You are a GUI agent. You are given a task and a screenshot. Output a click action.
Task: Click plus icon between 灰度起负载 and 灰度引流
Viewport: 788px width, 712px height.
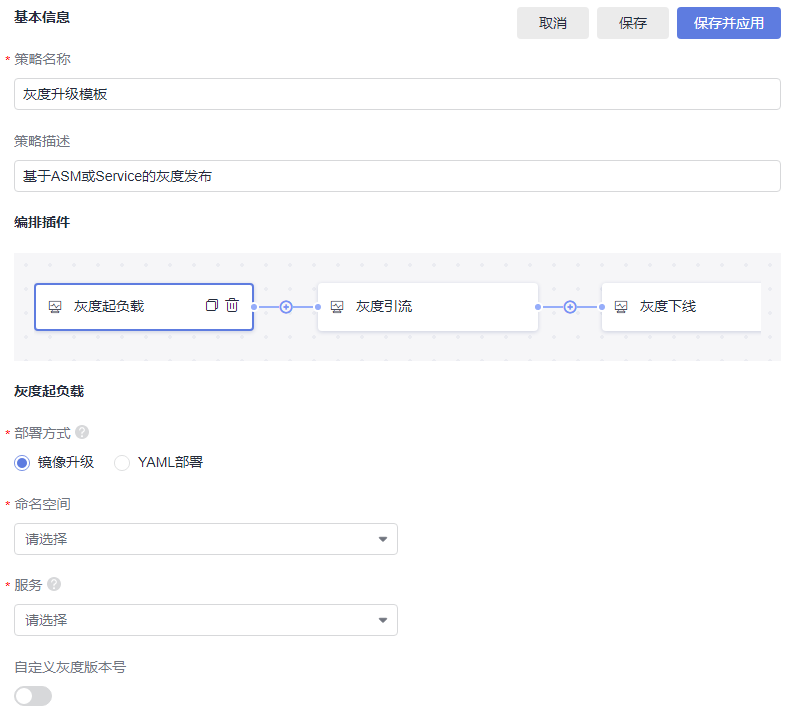click(286, 307)
